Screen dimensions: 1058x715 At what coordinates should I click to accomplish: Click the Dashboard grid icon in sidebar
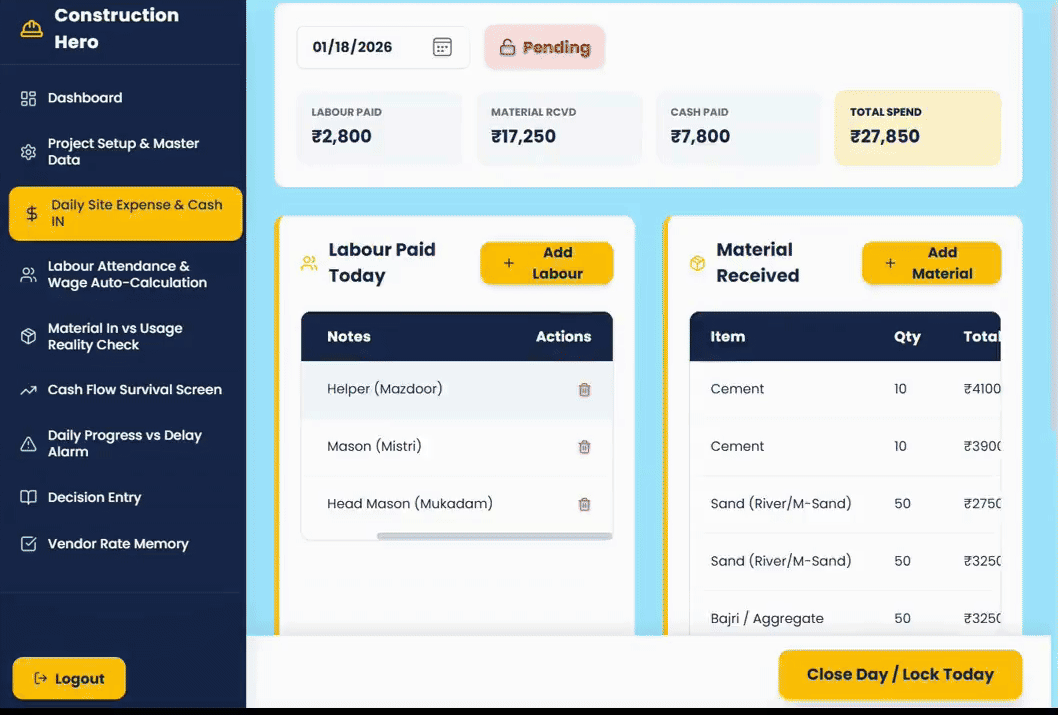(28, 98)
